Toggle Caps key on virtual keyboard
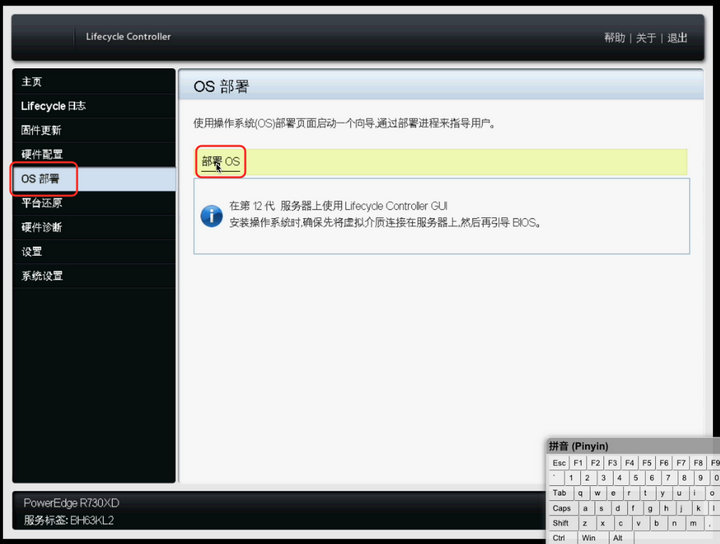Viewport: 720px width, 544px height. click(x=561, y=508)
